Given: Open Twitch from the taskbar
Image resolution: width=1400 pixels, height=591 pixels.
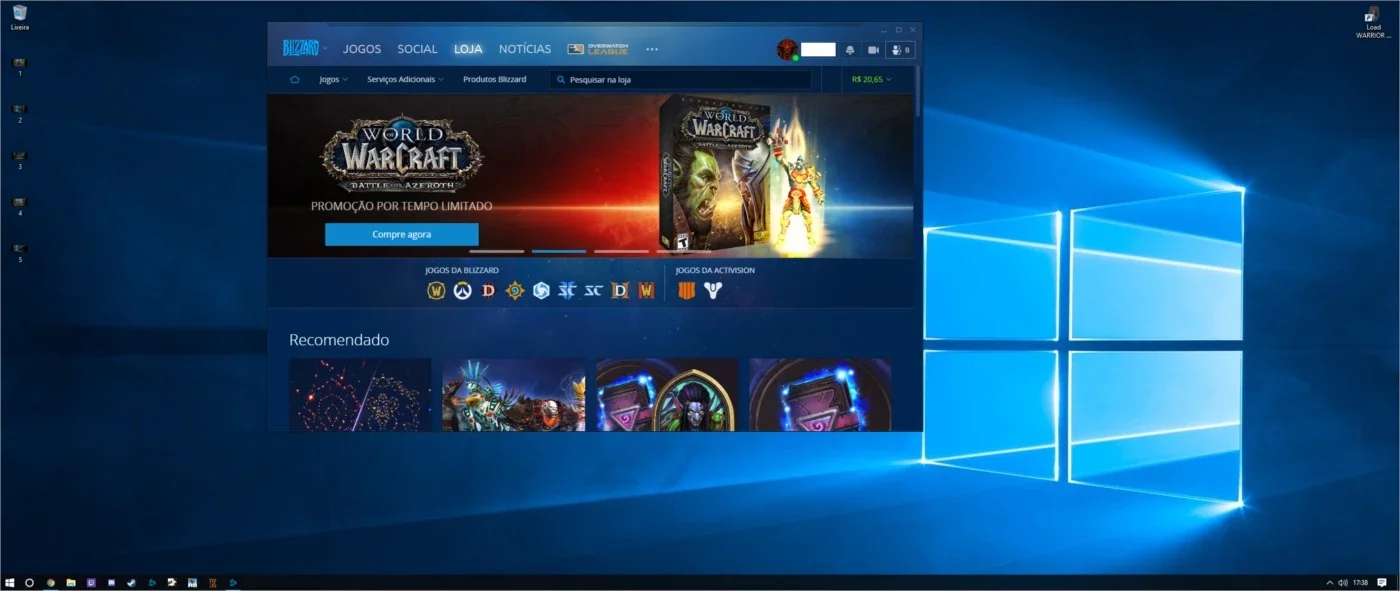Looking at the screenshot, I should [x=91, y=582].
